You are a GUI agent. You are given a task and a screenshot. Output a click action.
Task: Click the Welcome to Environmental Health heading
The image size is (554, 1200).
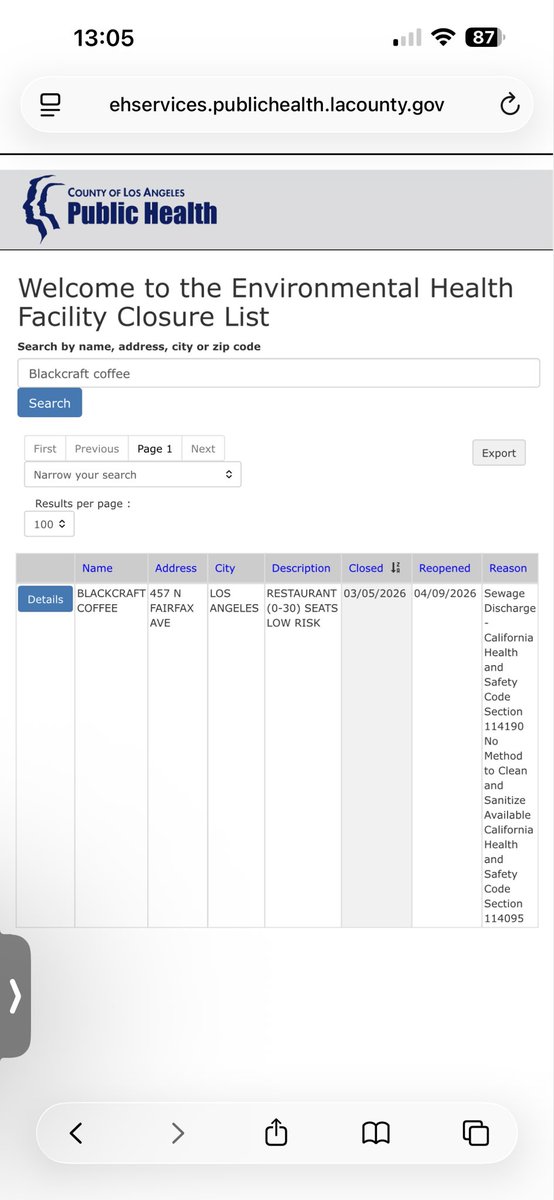(266, 303)
